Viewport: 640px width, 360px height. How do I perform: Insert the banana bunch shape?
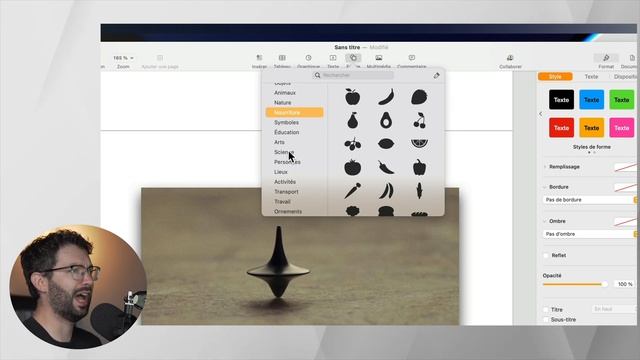[x=386, y=191]
